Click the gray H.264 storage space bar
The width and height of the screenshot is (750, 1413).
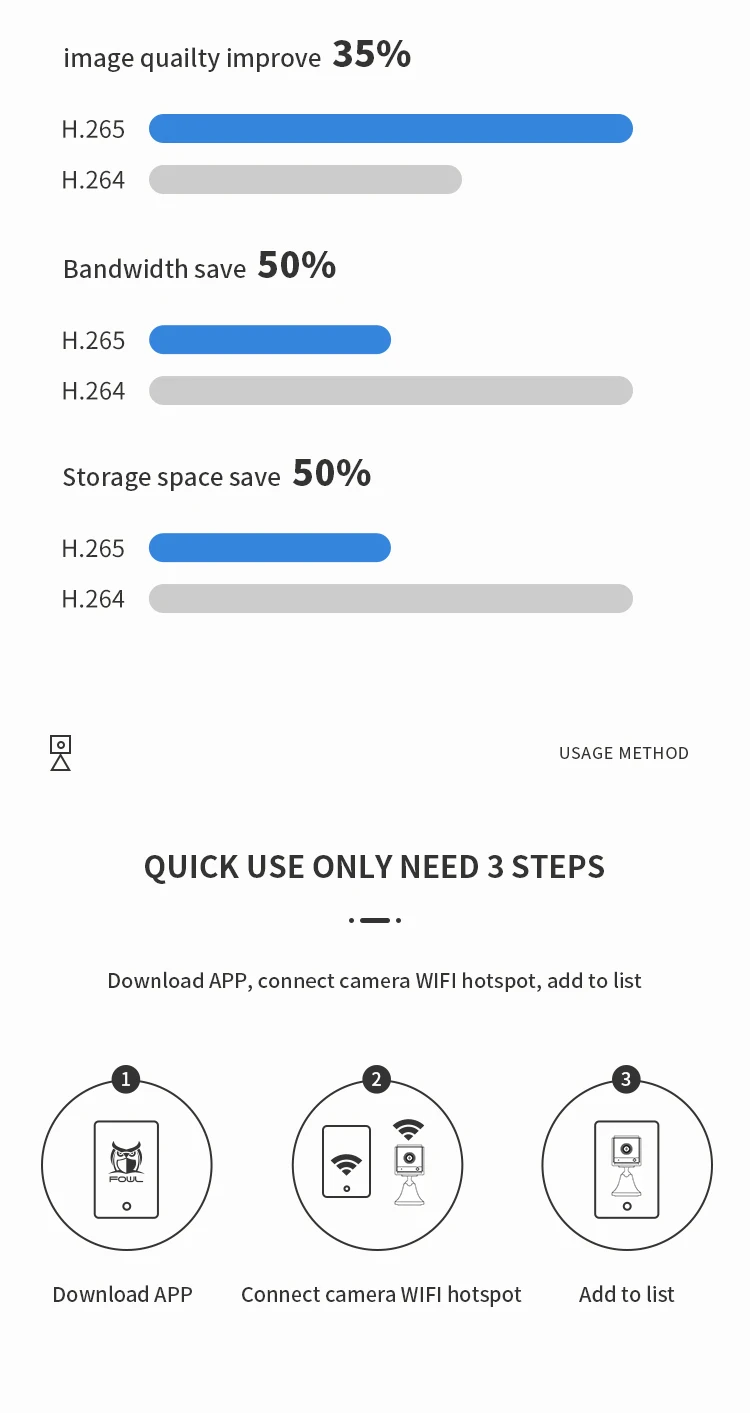tap(391, 598)
